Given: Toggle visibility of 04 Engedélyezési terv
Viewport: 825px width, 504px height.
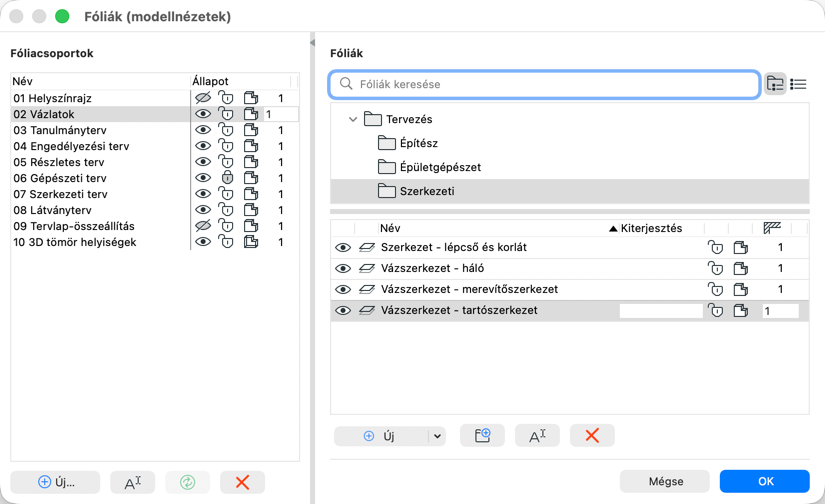Looking at the screenshot, I should 203,146.
